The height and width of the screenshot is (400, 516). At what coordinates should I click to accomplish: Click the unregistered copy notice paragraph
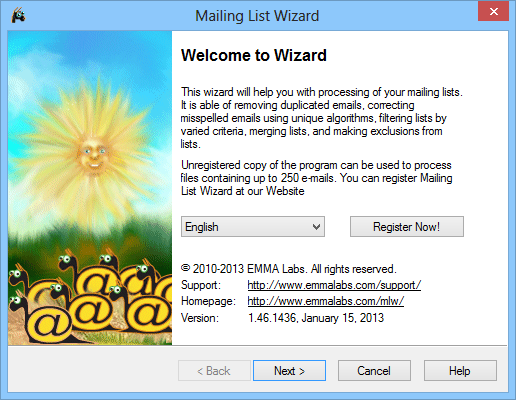tap(317, 178)
